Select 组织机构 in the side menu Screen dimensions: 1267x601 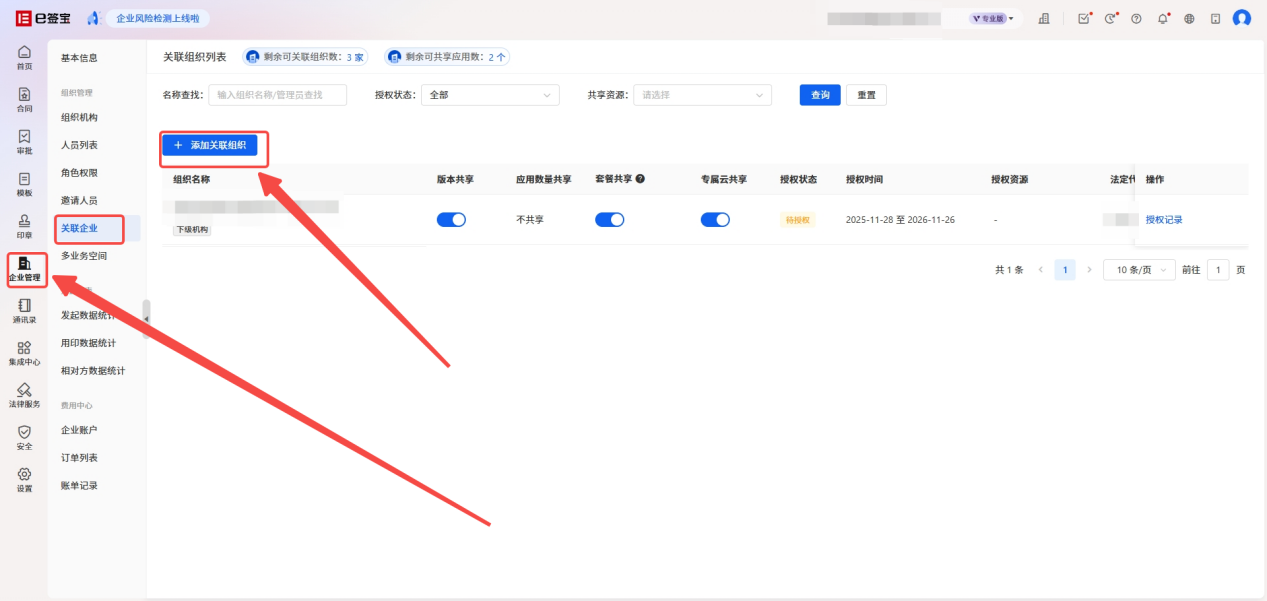click(x=79, y=117)
